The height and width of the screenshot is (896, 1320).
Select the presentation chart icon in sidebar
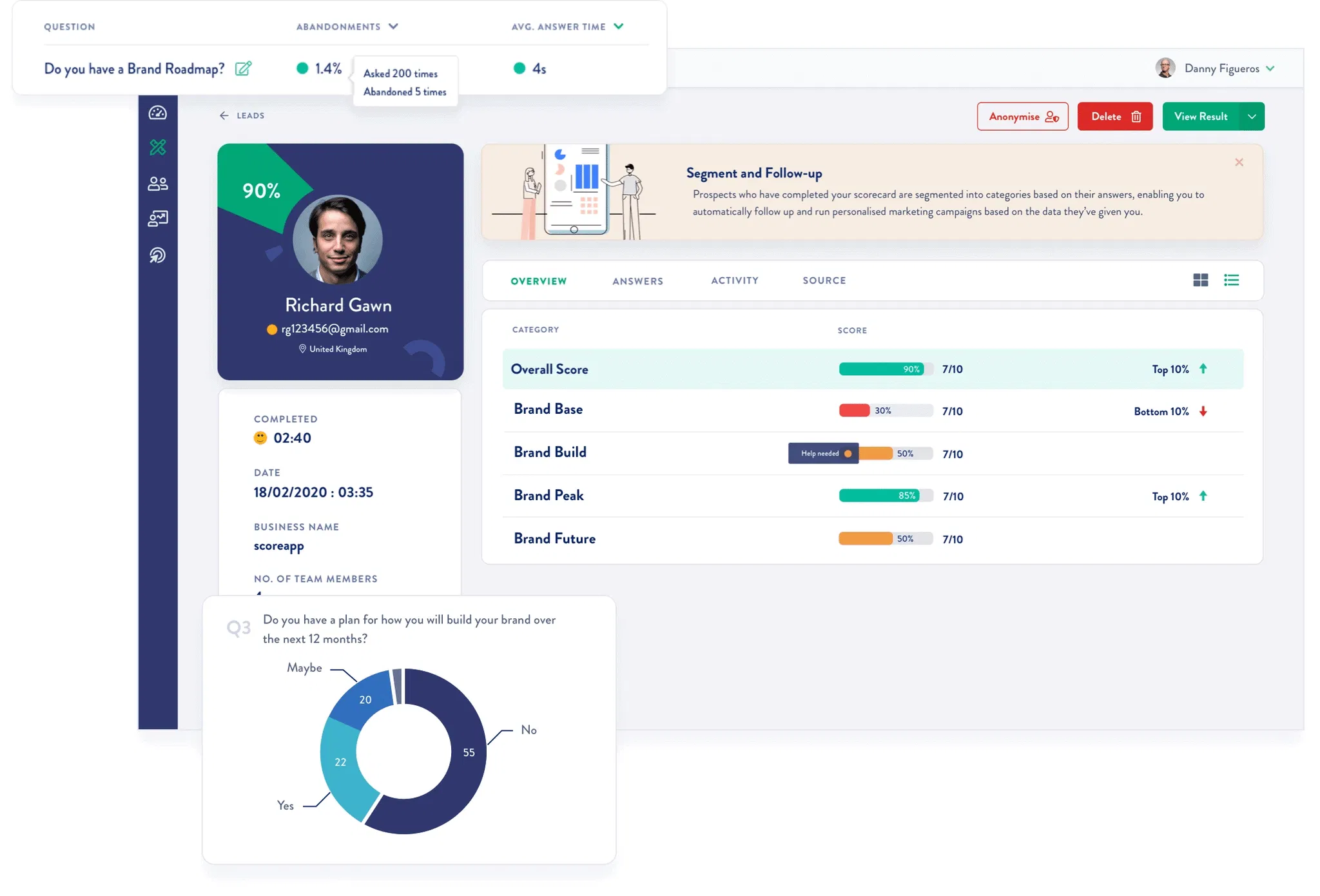click(158, 219)
